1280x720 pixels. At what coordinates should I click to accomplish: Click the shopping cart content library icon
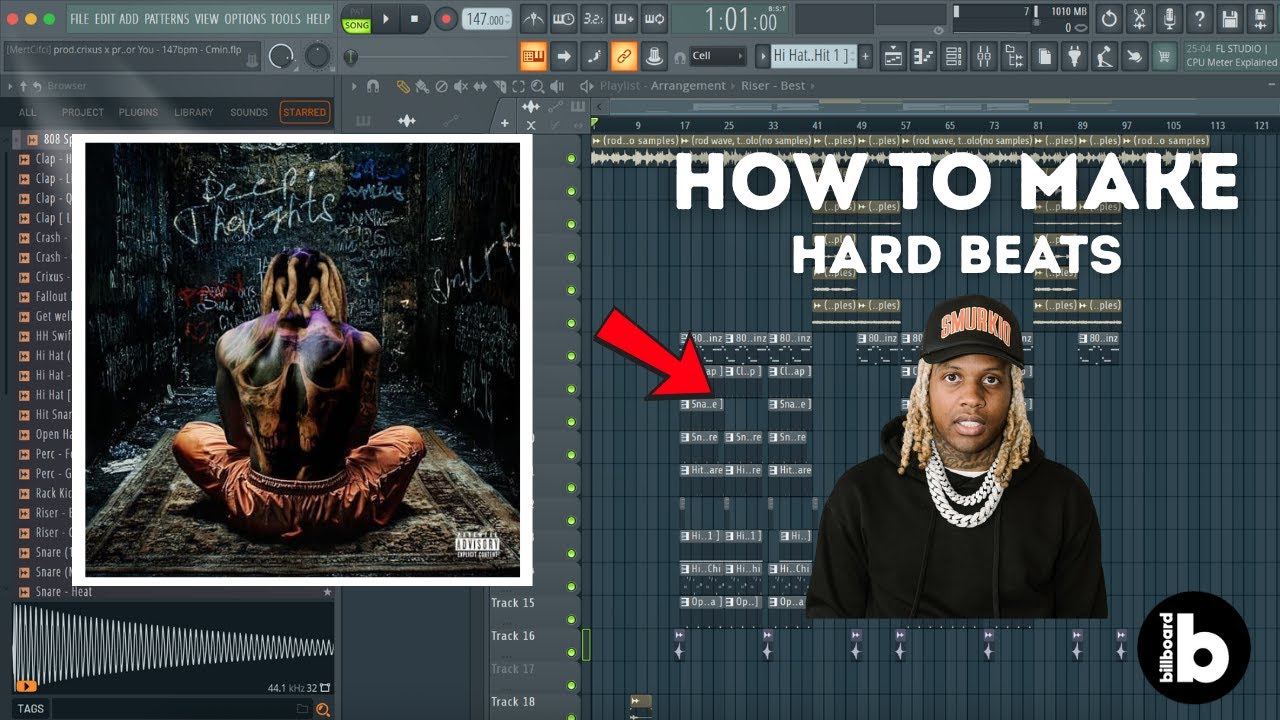(1163, 56)
